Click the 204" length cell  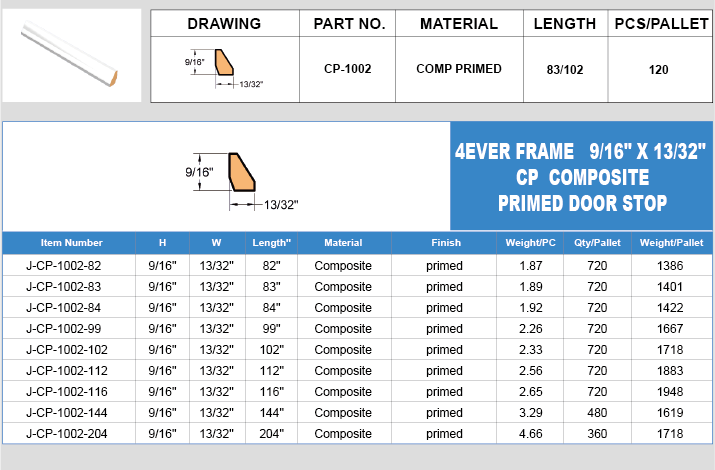(271, 434)
